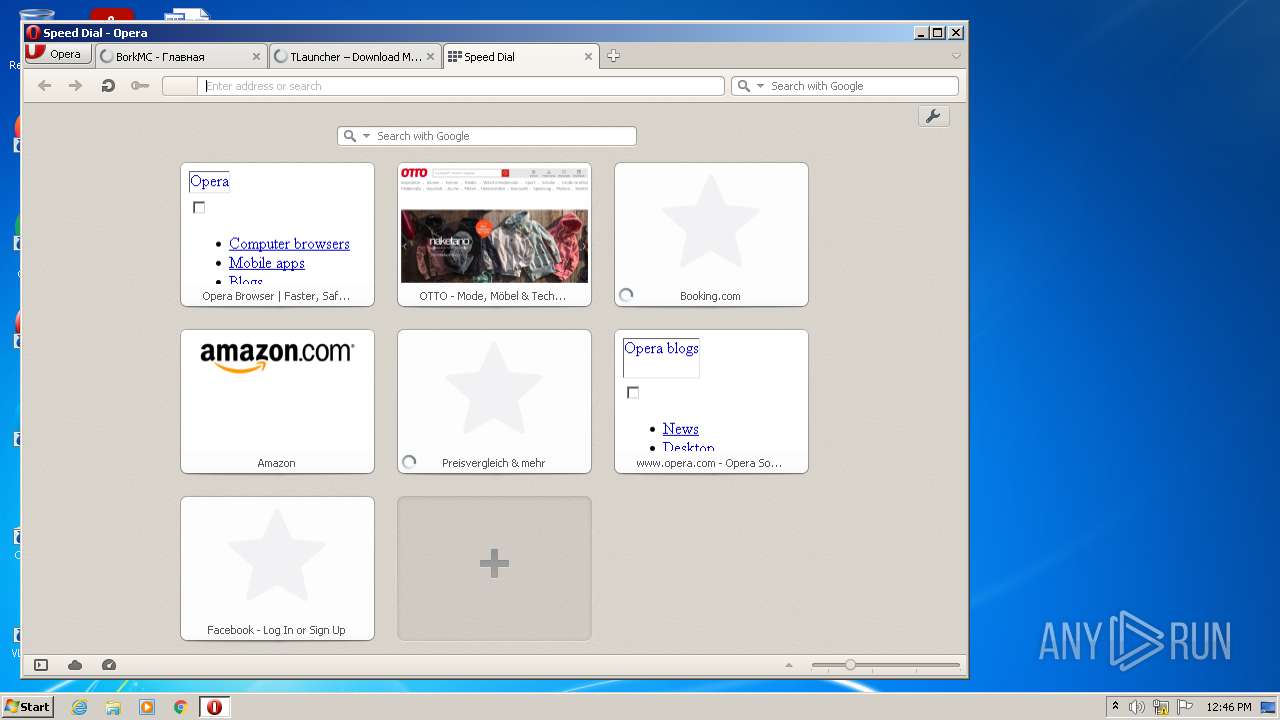Viewport: 1280px width, 720px height.
Task: Open the network tray icon
Action: click(1161, 707)
